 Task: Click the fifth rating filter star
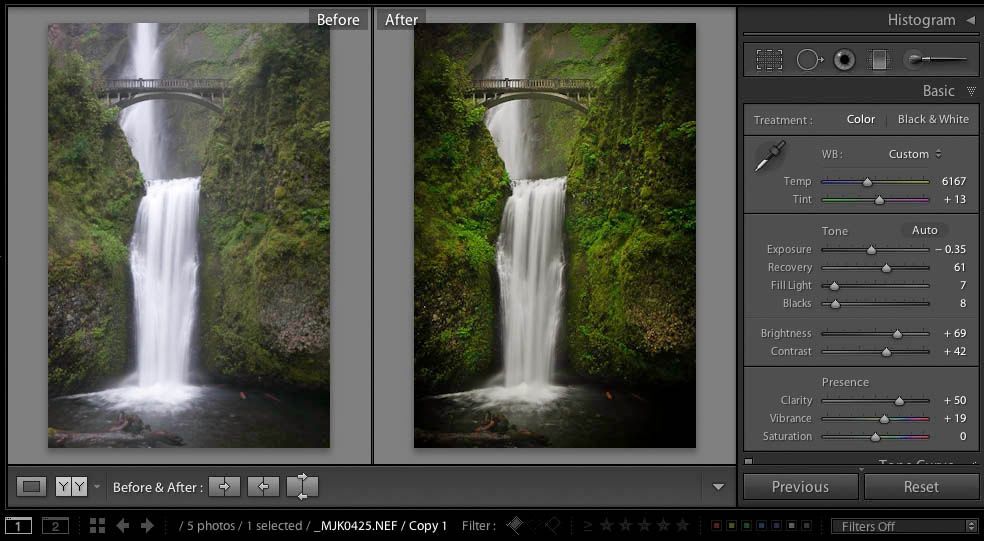click(682, 525)
